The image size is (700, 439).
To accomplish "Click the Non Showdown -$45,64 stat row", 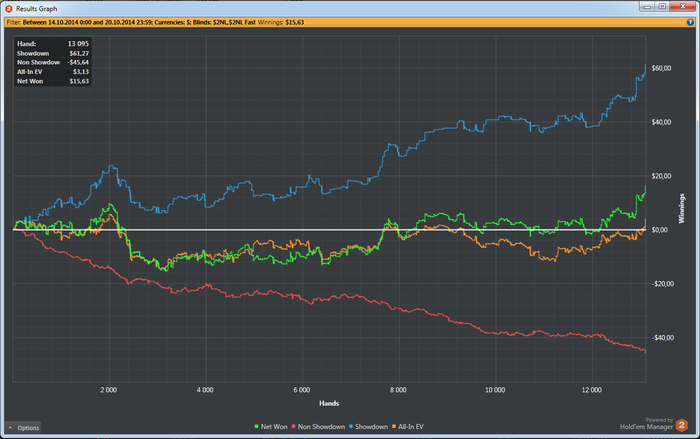I will (x=53, y=63).
